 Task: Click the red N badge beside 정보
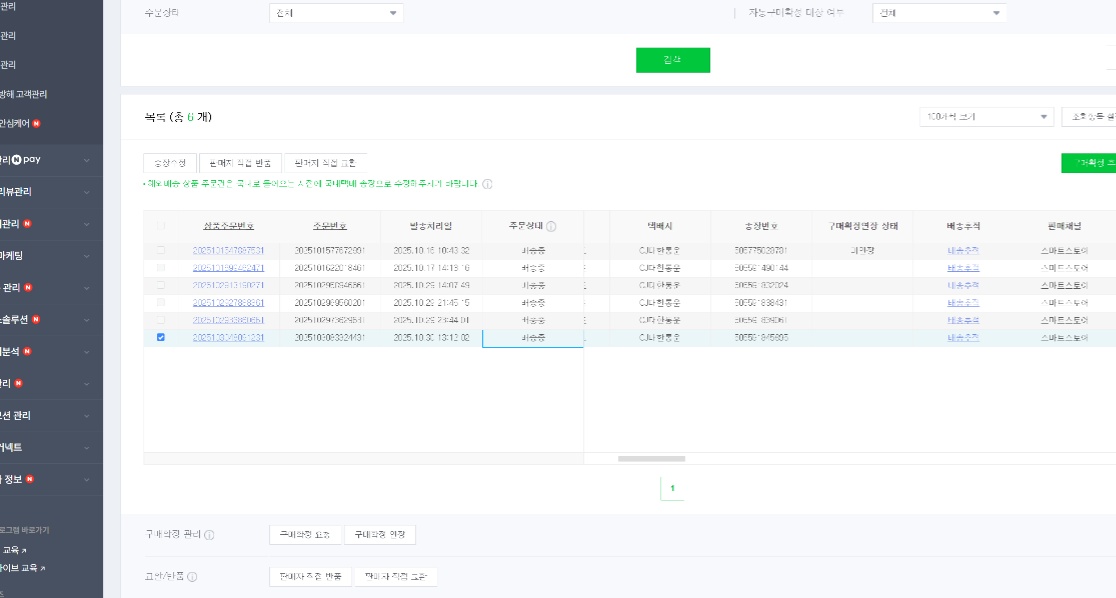[x=30, y=479]
